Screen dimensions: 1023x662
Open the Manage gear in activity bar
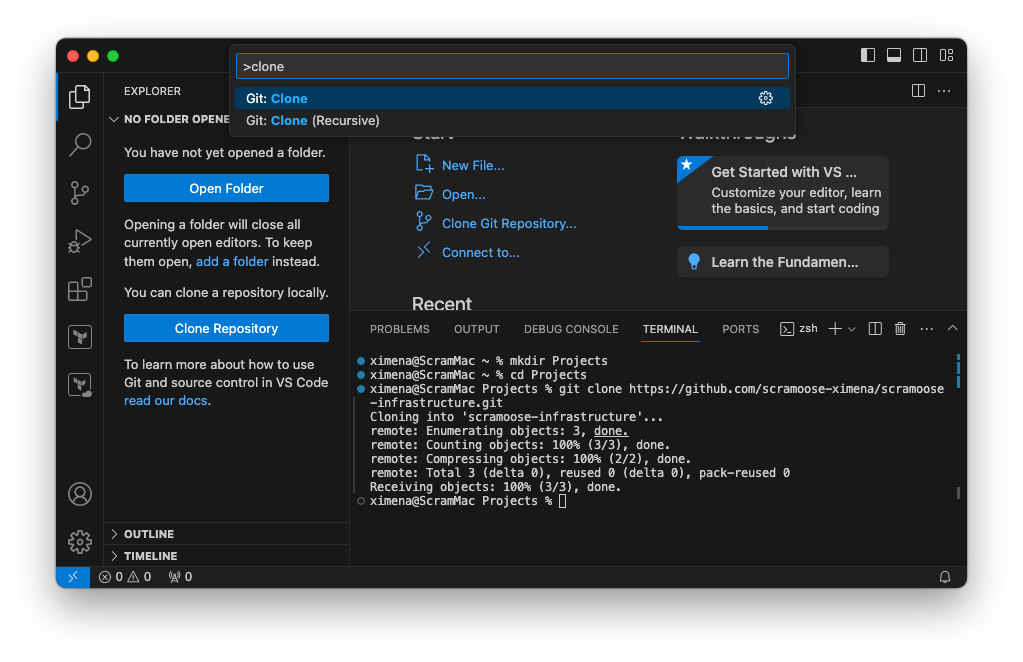(x=80, y=541)
